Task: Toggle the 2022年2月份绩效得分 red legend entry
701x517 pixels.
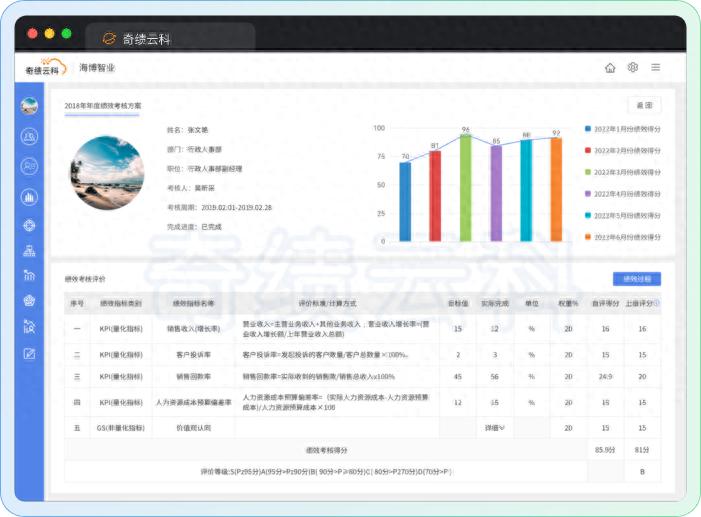Action: [x=622, y=151]
